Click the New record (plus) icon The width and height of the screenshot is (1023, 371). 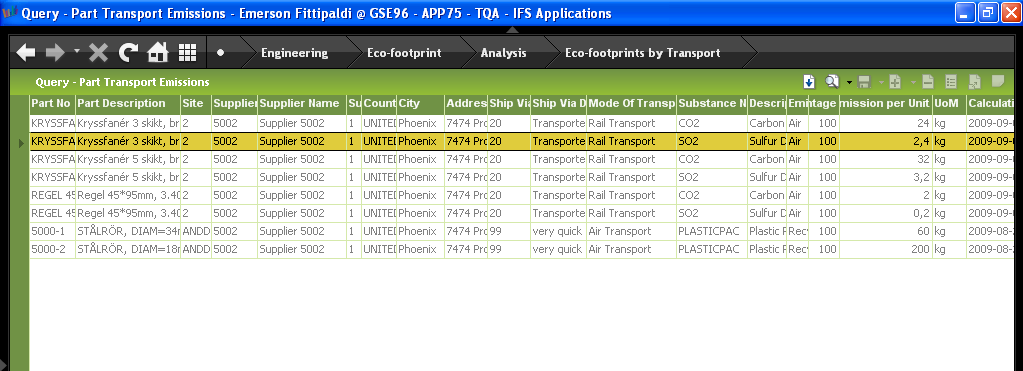point(895,82)
